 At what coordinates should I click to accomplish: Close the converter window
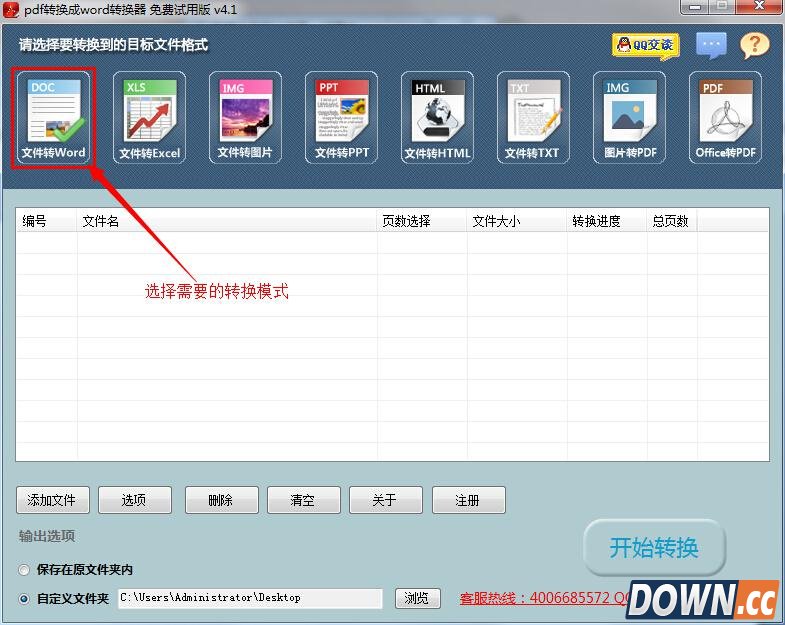click(x=758, y=7)
